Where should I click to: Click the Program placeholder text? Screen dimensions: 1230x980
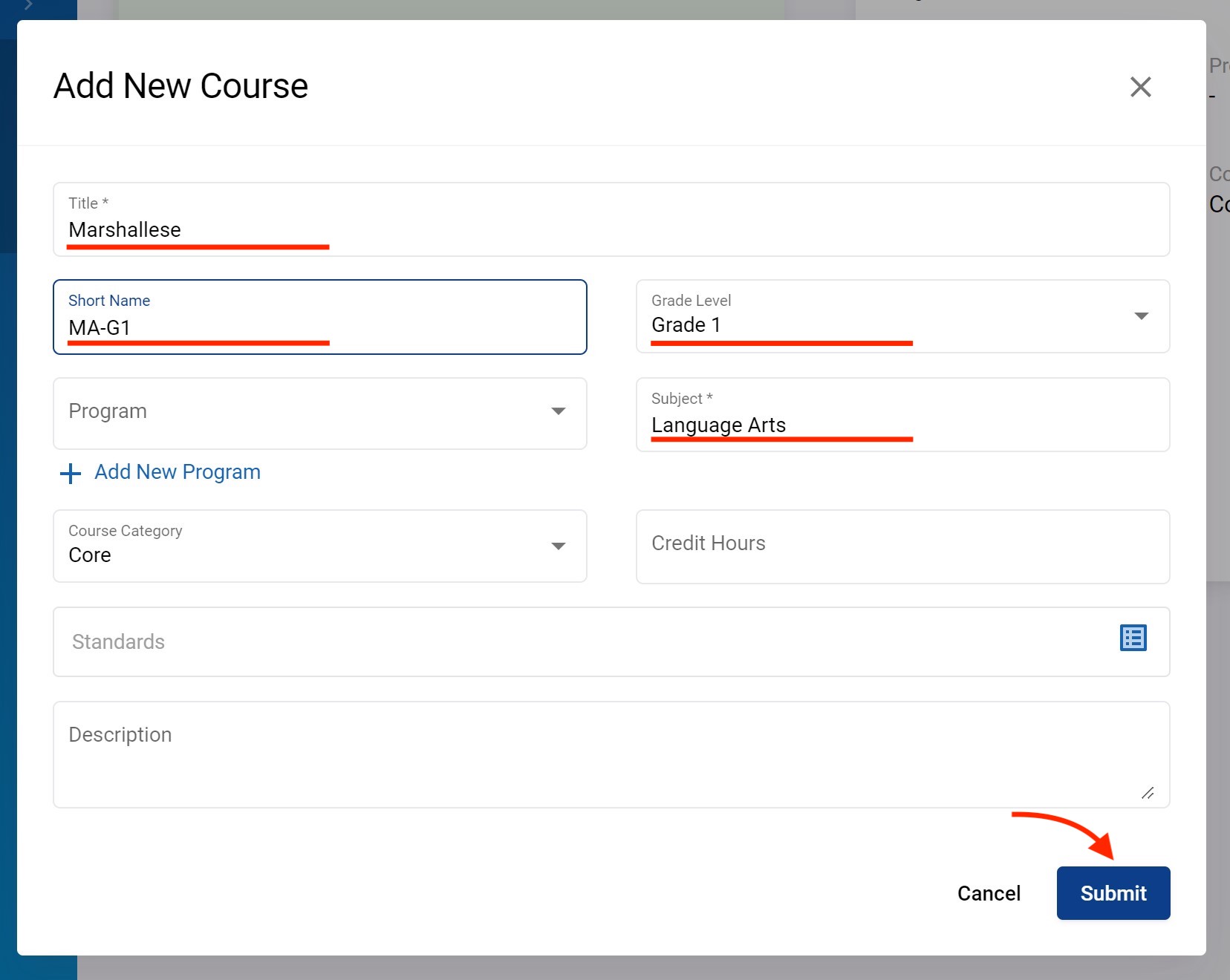pyautogui.click(x=108, y=411)
